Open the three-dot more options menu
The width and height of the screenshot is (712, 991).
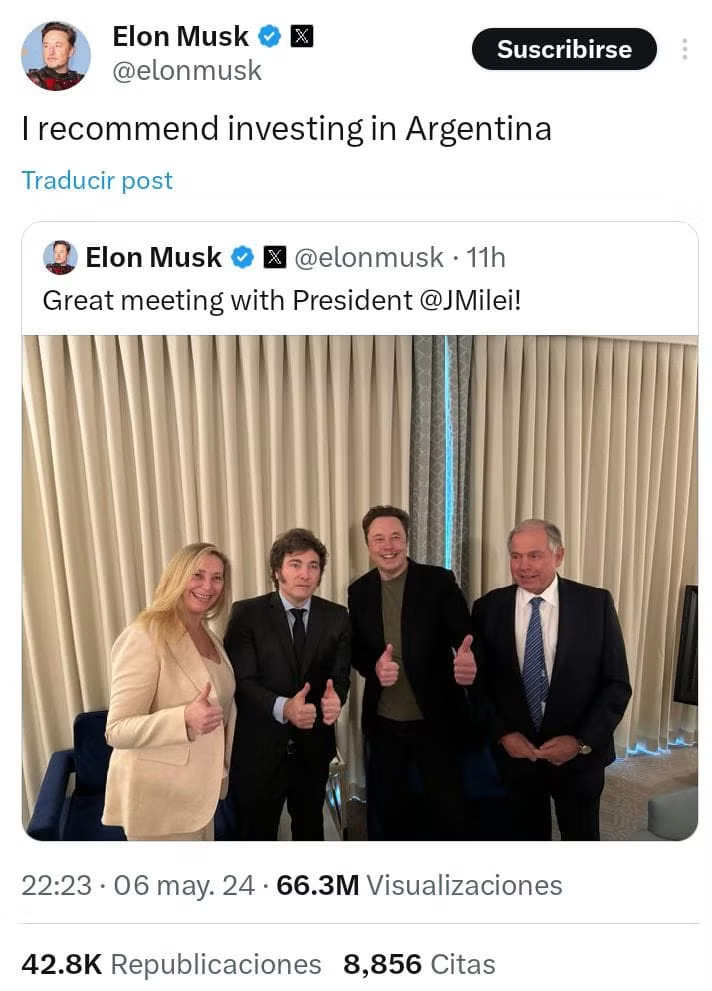pyautogui.click(x=685, y=49)
